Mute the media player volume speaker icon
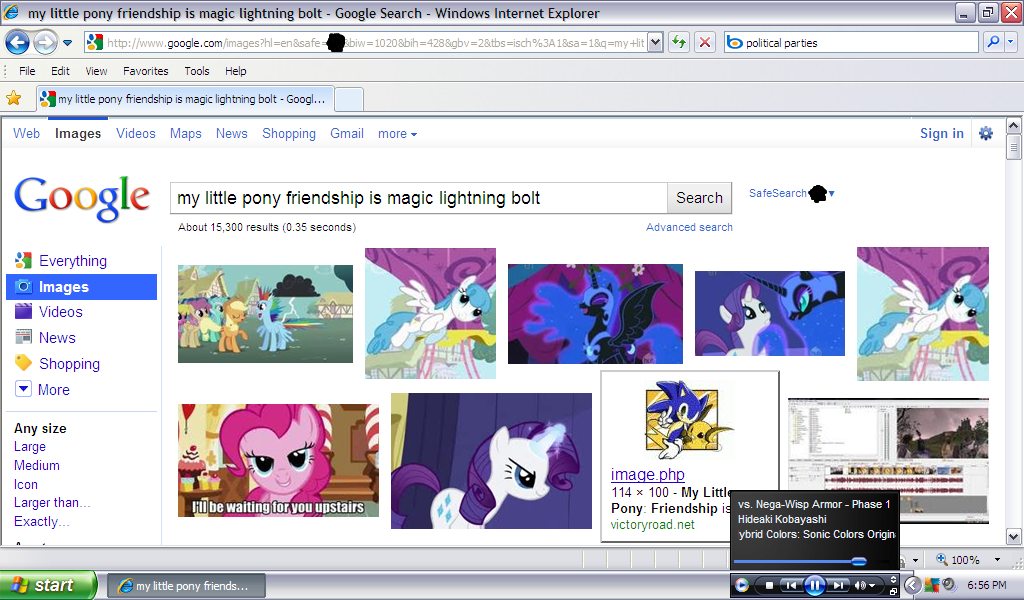The width and height of the screenshot is (1024, 600). tap(860, 585)
